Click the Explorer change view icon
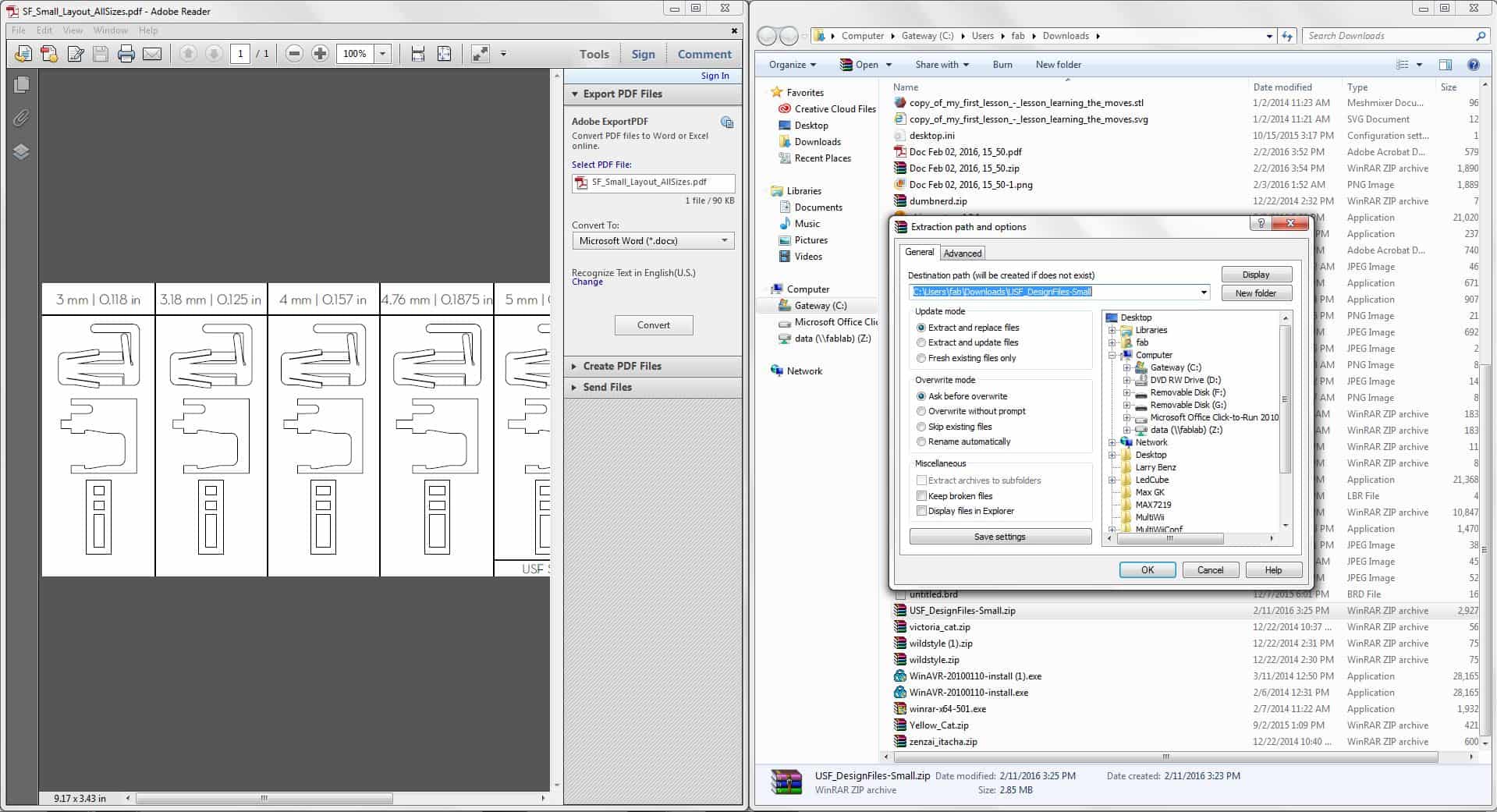Screen dimensions: 1497x812 pos(1403,65)
